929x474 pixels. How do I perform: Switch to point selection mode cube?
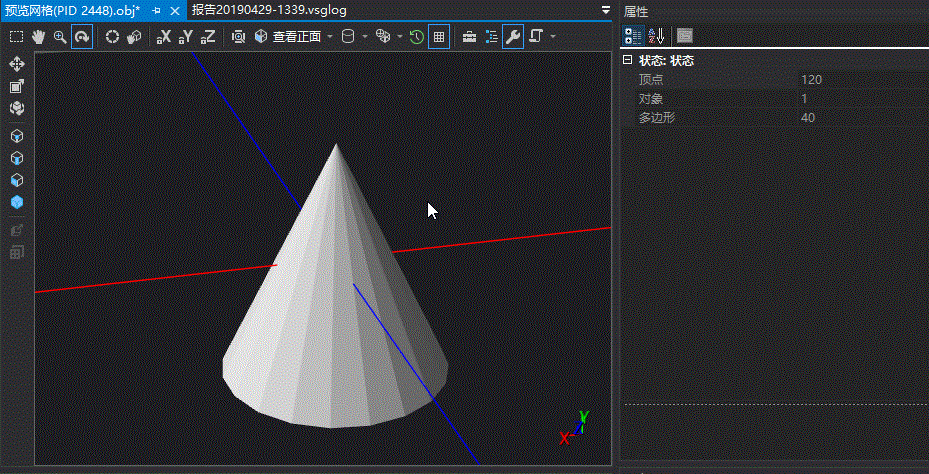[x=17, y=136]
